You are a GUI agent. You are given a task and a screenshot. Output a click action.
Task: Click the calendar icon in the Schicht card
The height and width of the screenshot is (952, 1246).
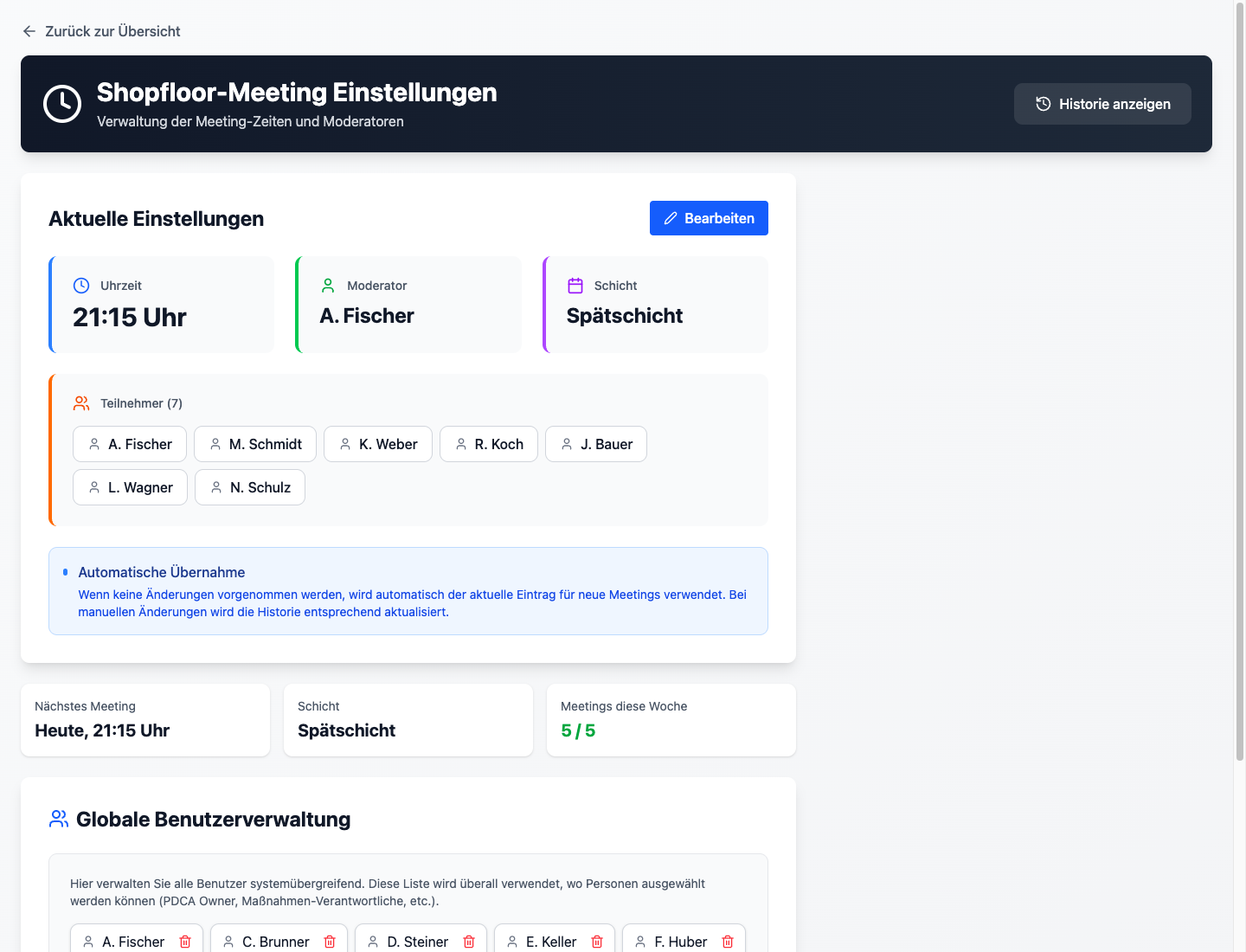click(x=575, y=285)
